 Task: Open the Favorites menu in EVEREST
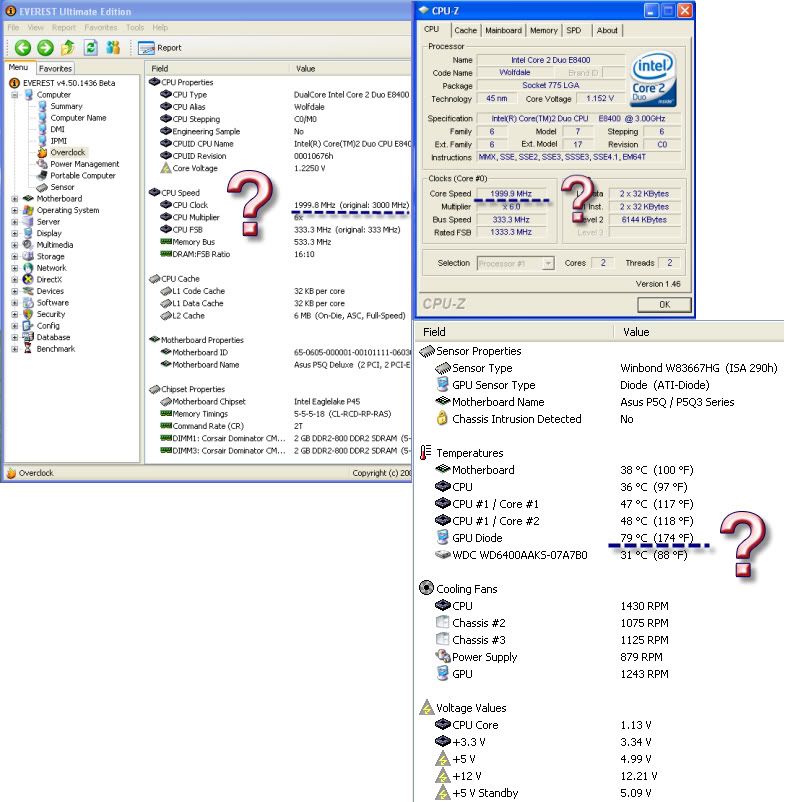101,28
